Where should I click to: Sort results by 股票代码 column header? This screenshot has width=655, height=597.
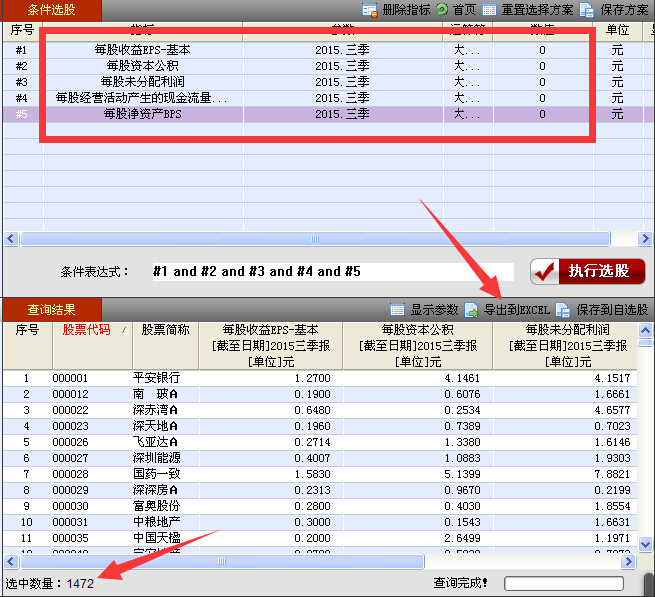point(87,329)
